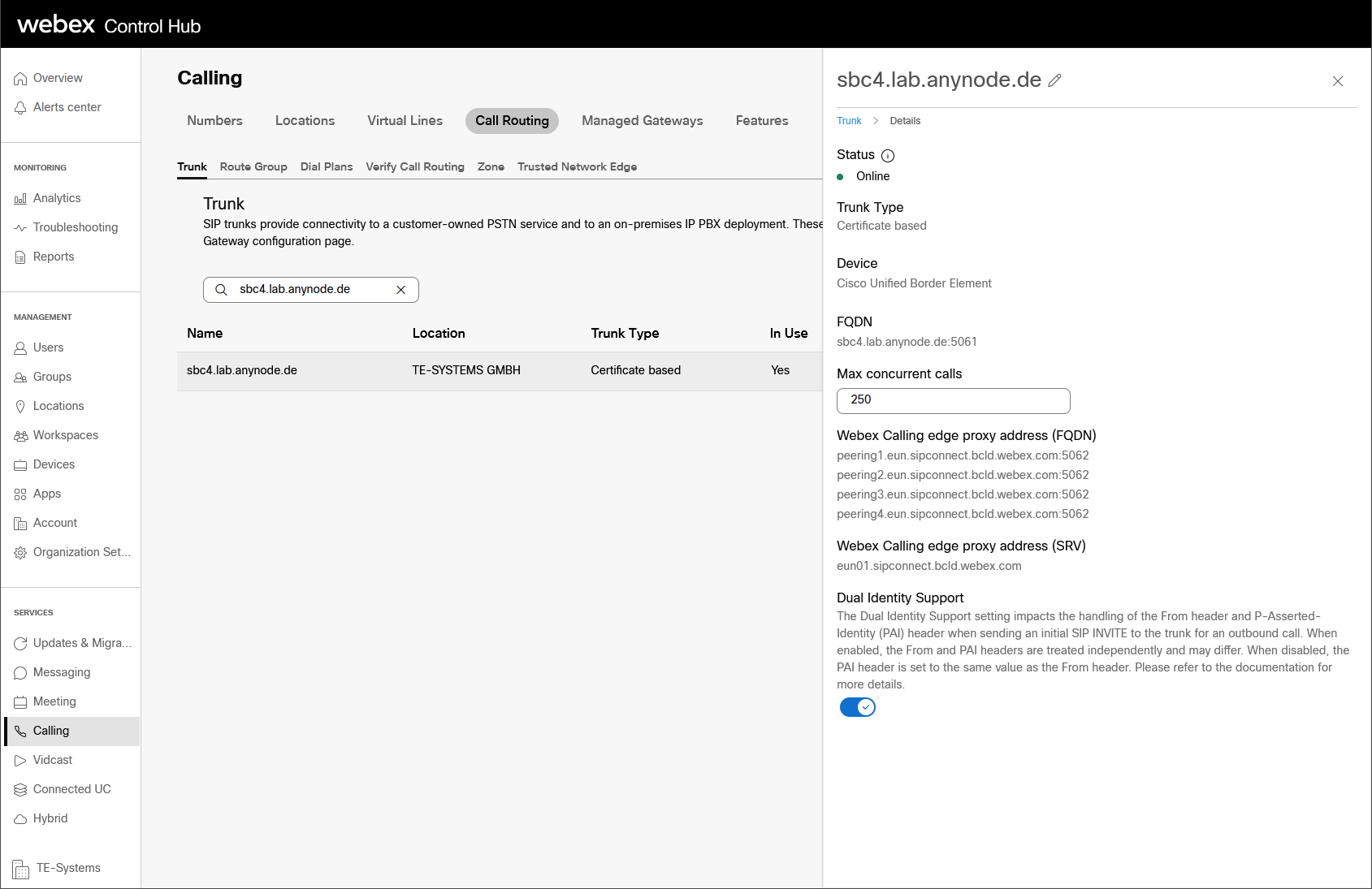Open the Webex Control Hub logo

[x=109, y=25]
